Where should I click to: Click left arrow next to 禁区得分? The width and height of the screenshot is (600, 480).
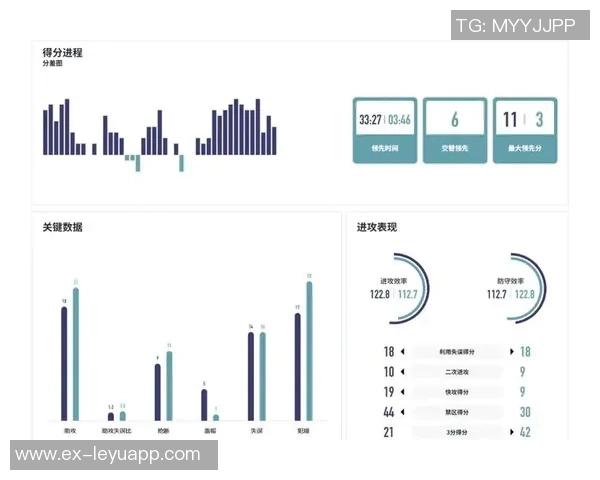click(402, 412)
